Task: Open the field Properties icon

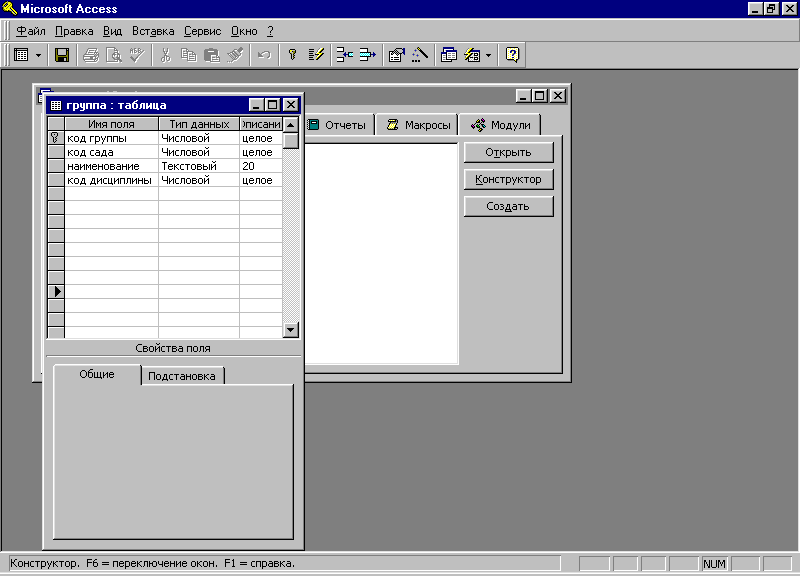Action: click(396, 55)
